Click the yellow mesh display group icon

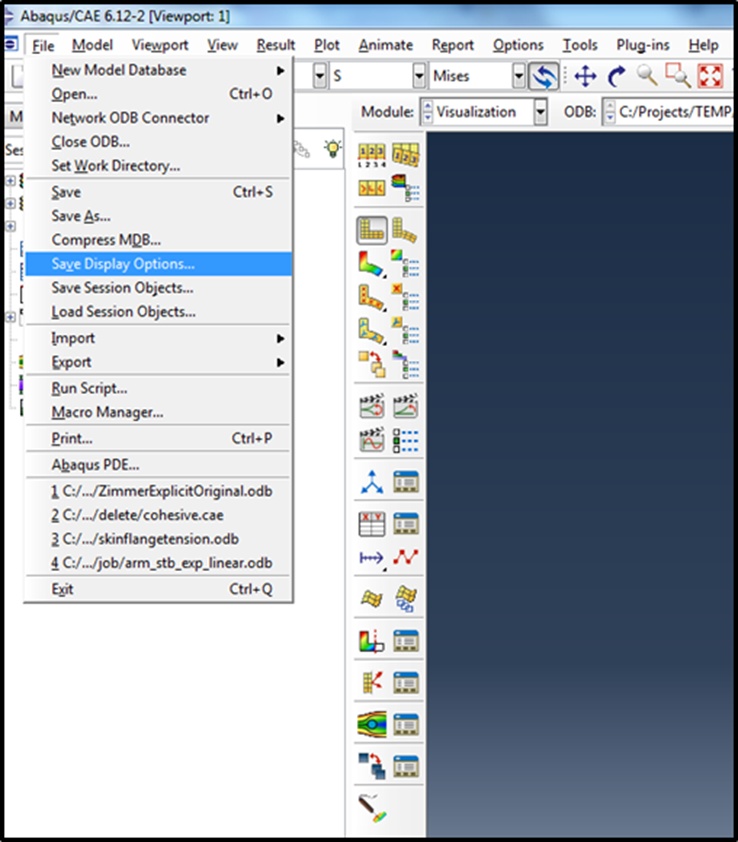pos(372,599)
